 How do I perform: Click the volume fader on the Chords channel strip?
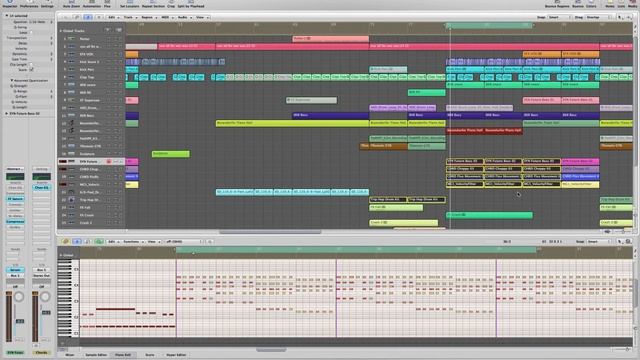pos(46,313)
